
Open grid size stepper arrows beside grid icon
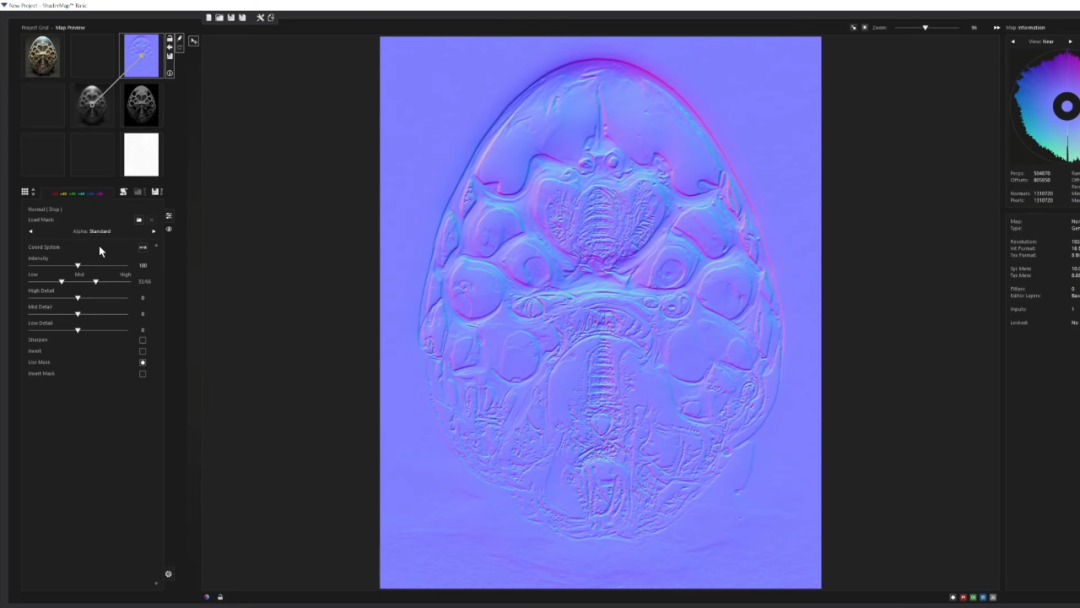pyautogui.click(x=33, y=192)
